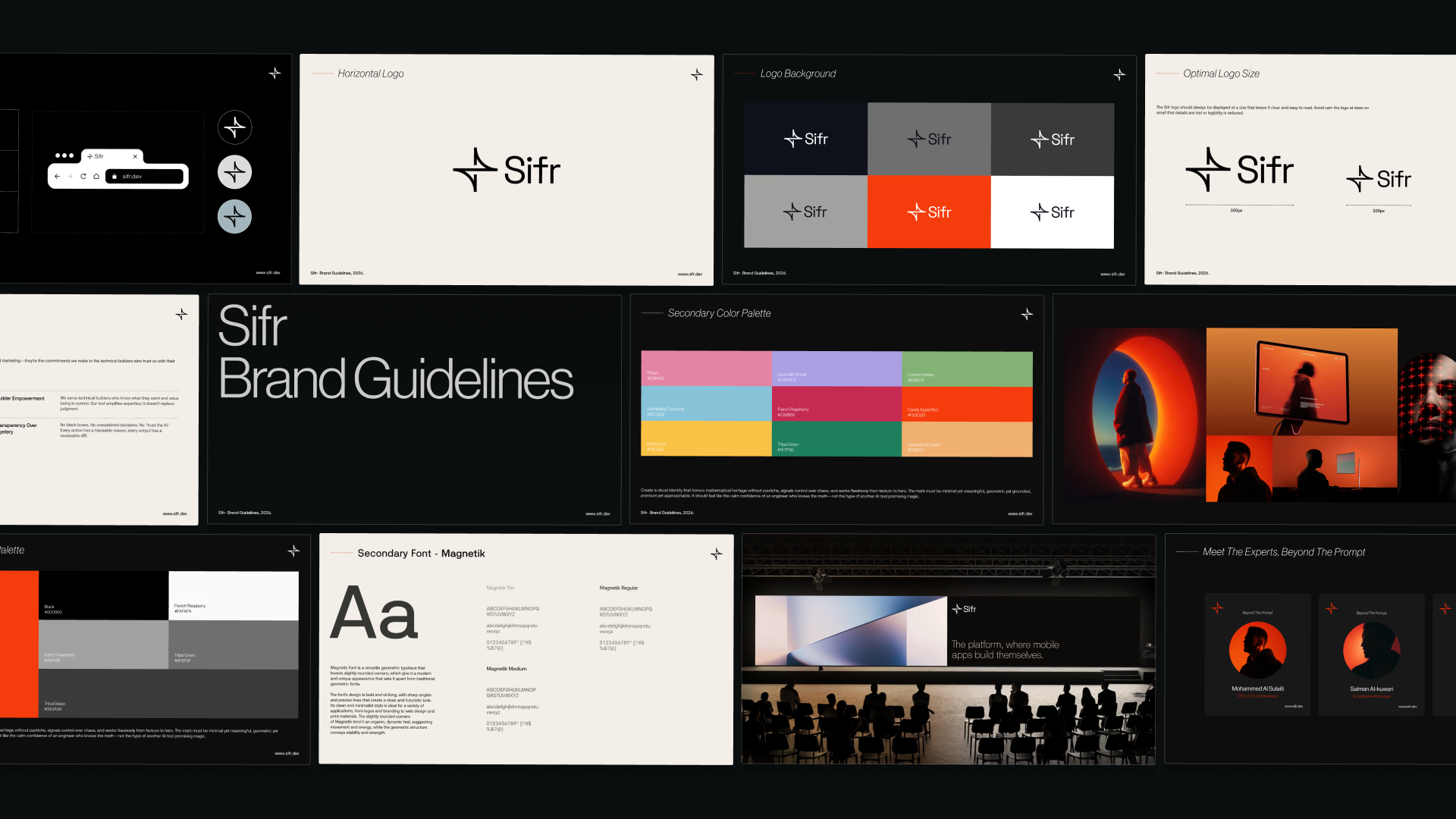This screenshot has width=1456, height=819.
Task: Click the photo of the person in the orange circle
Action: coord(1134,415)
